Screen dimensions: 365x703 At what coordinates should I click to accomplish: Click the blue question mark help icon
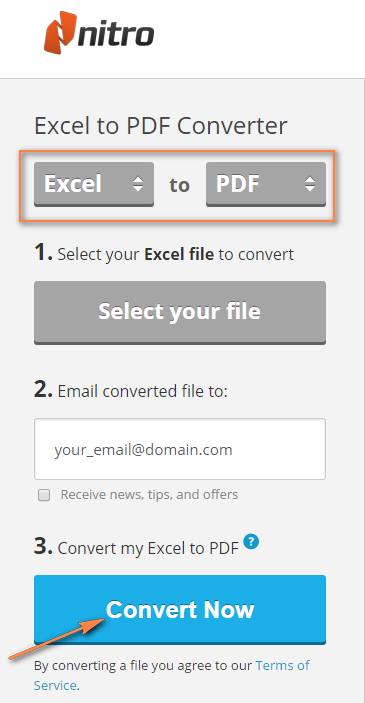(x=252, y=542)
